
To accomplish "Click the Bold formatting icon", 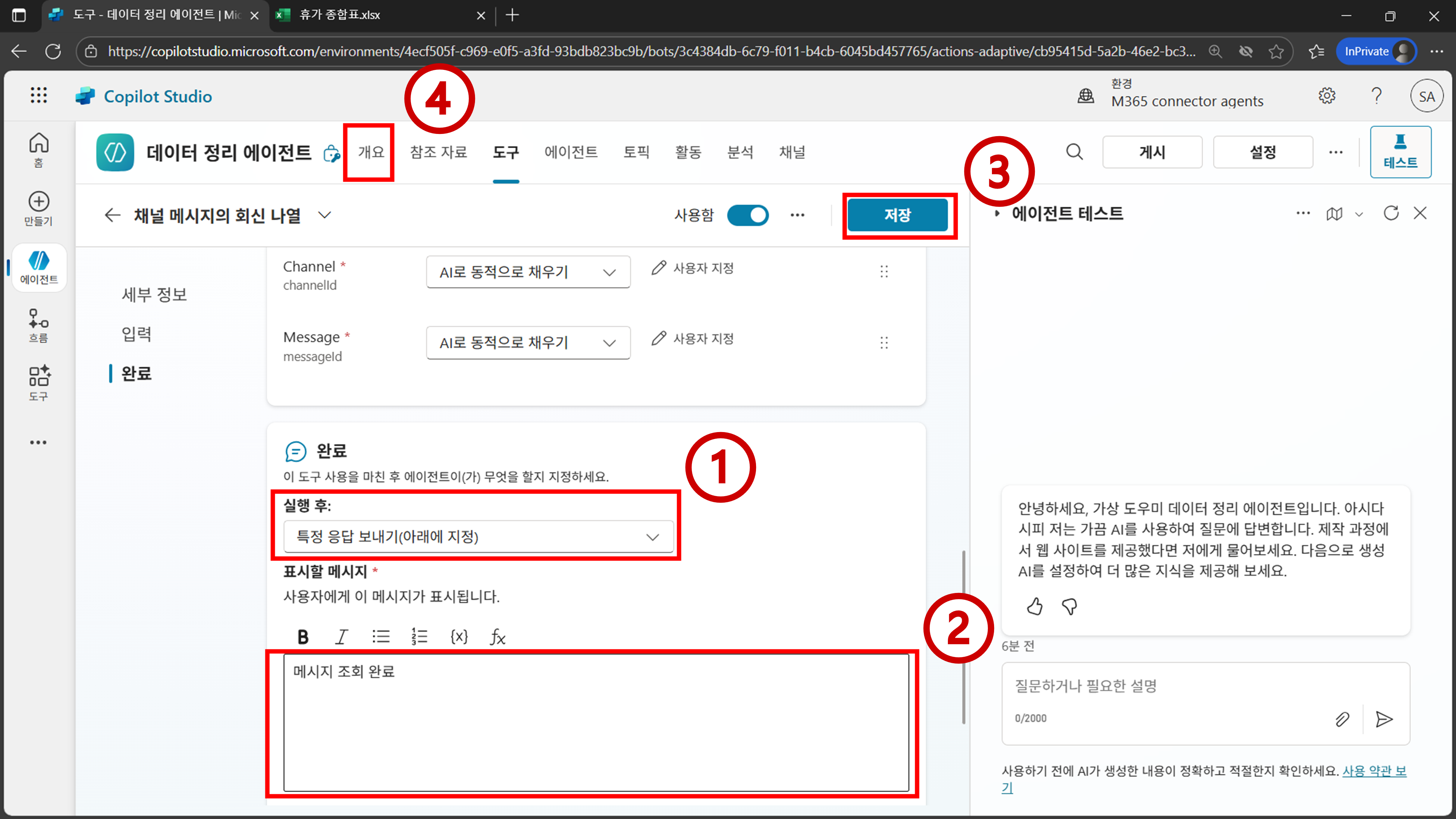I will 303,637.
